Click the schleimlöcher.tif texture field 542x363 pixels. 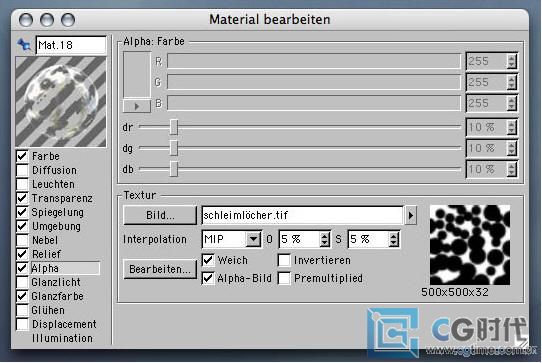pyautogui.click(x=302, y=215)
